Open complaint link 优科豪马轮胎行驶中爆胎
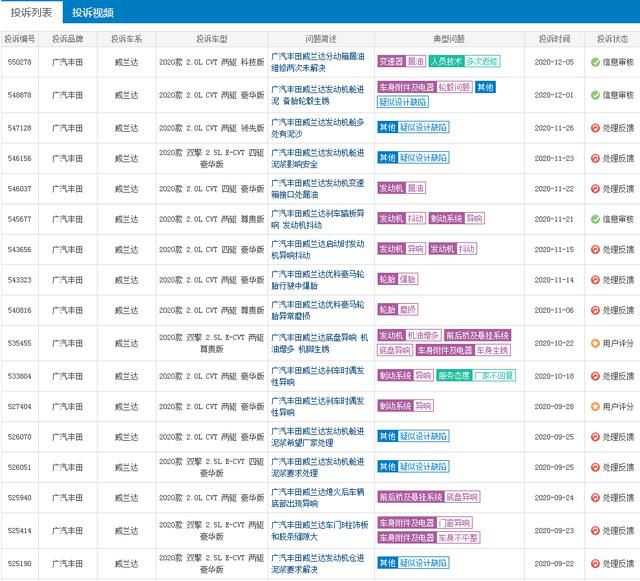This screenshot has width=640, height=581. click(318, 280)
